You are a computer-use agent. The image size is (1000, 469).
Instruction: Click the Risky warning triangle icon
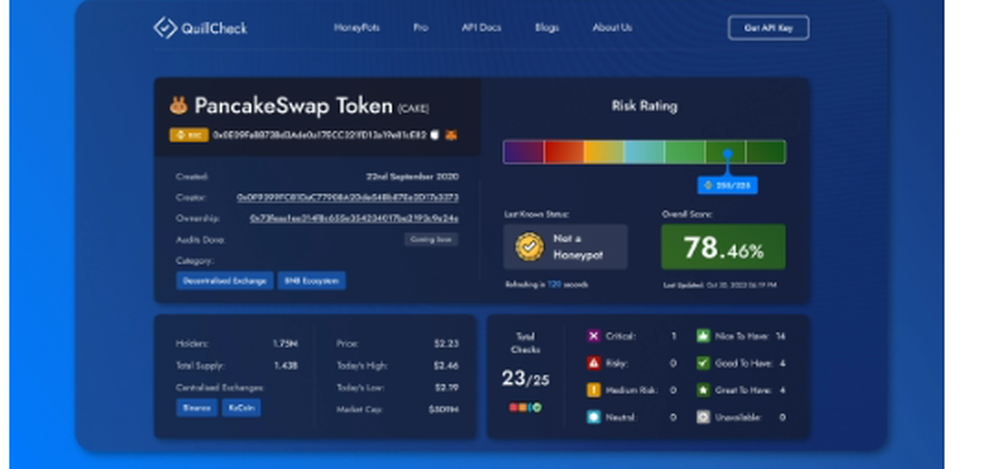(594, 363)
